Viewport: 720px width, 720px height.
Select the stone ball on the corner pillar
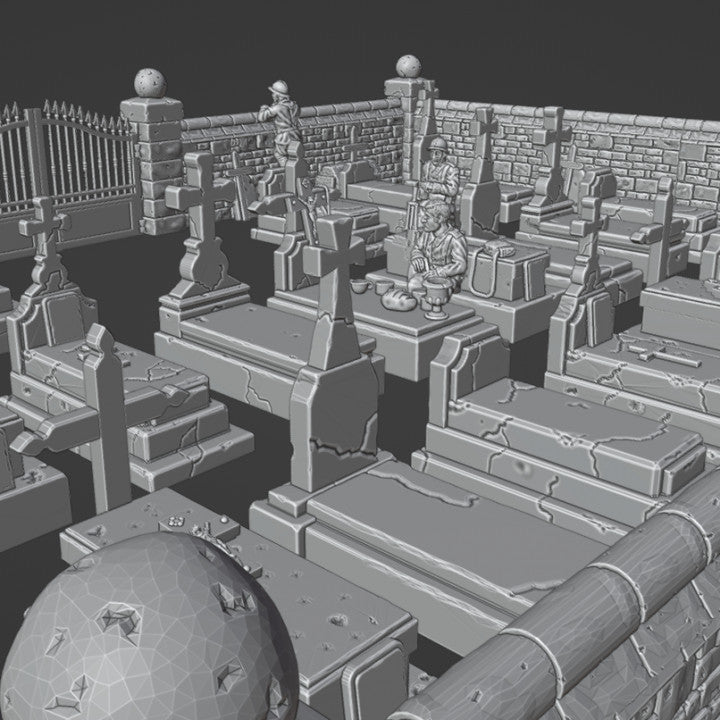click(409, 67)
